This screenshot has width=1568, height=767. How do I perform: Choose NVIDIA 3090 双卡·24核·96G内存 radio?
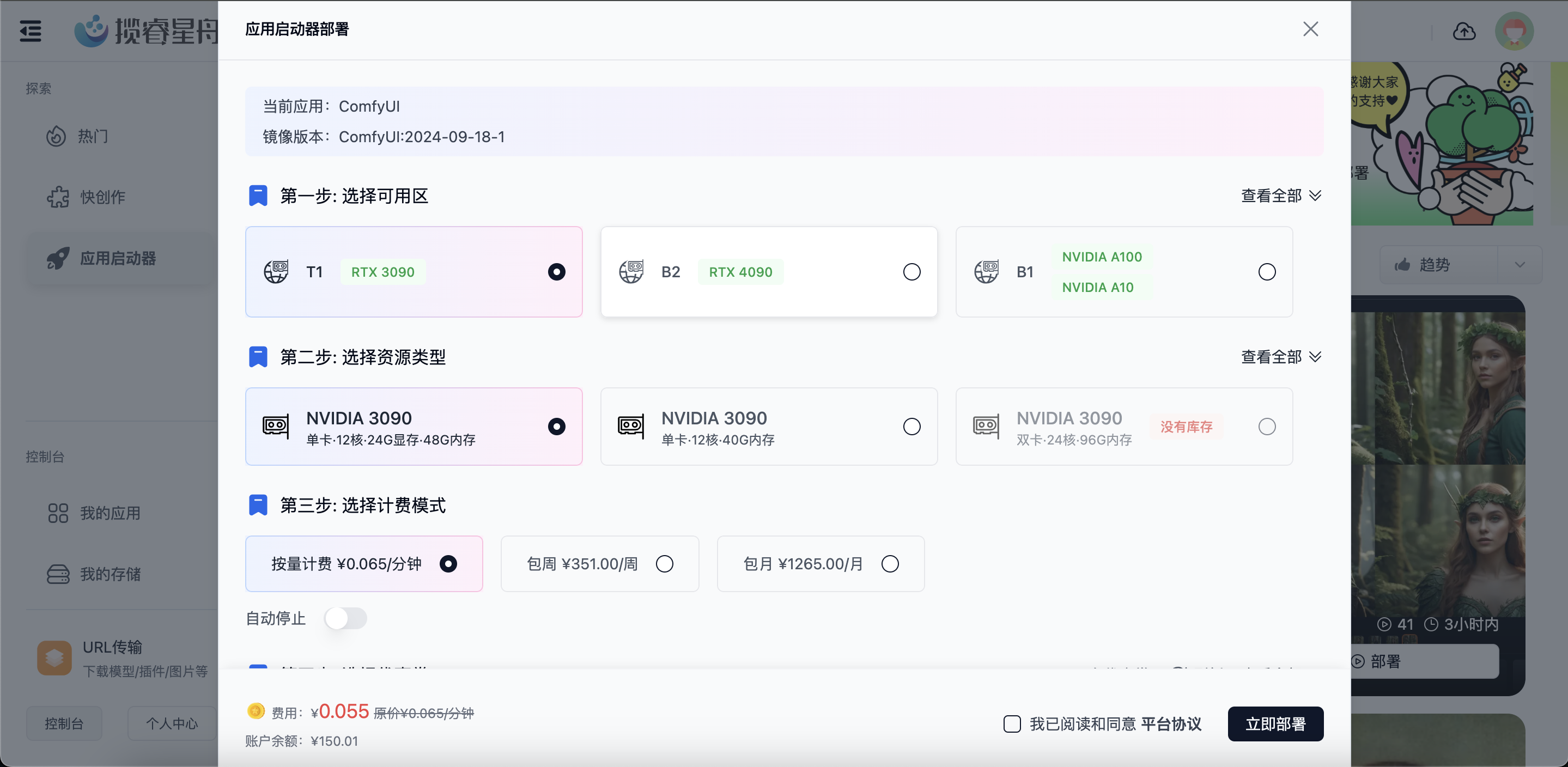(1267, 427)
